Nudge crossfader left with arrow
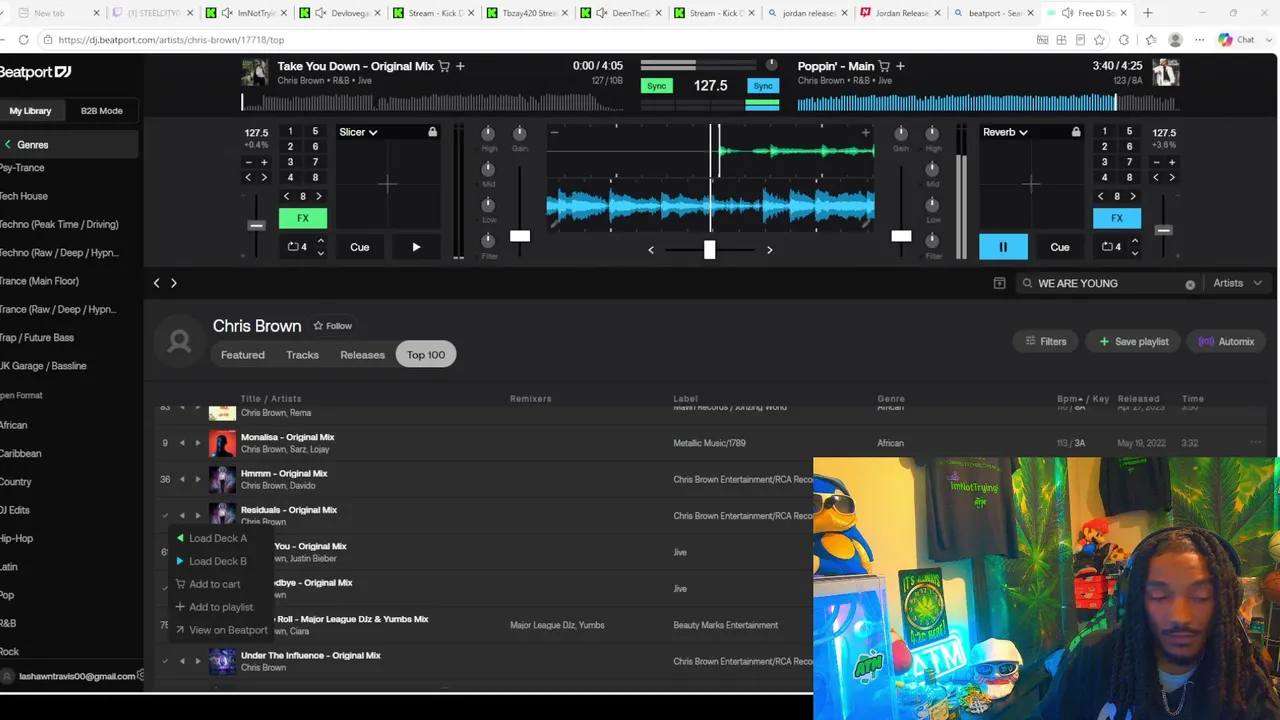Image resolution: width=1280 pixels, height=720 pixels. pos(651,249)
